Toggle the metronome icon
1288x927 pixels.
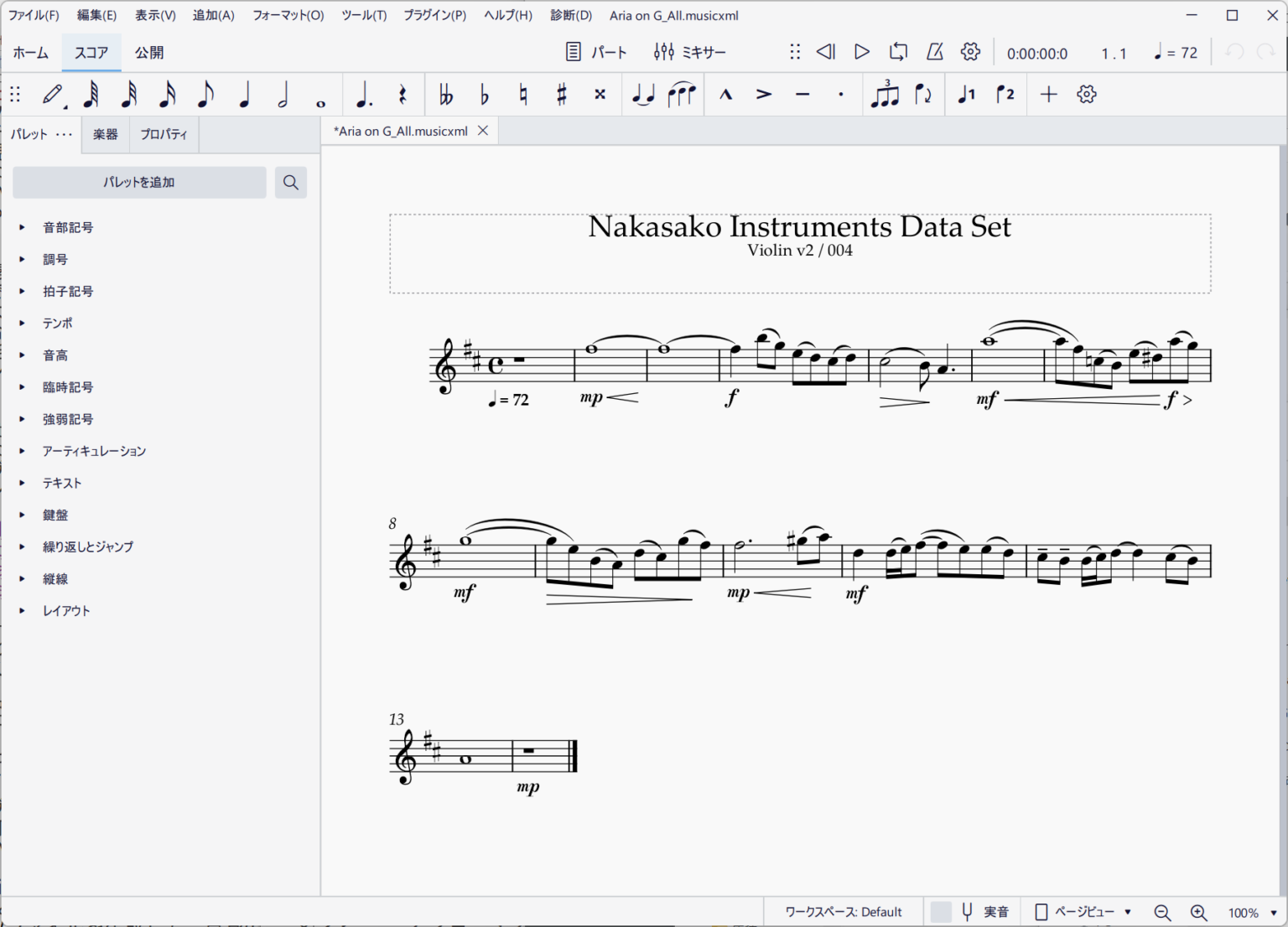934,52
